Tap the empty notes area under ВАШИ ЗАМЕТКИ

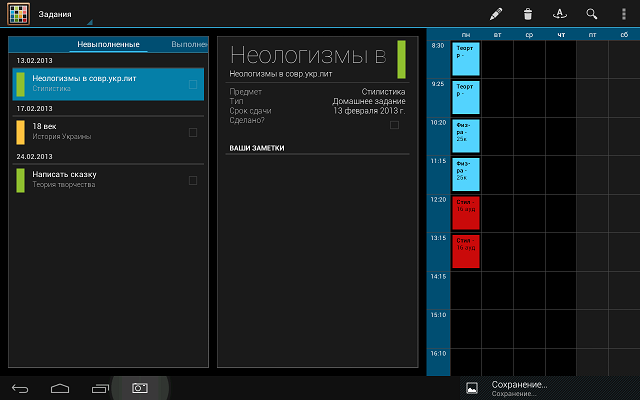point(318,259)
